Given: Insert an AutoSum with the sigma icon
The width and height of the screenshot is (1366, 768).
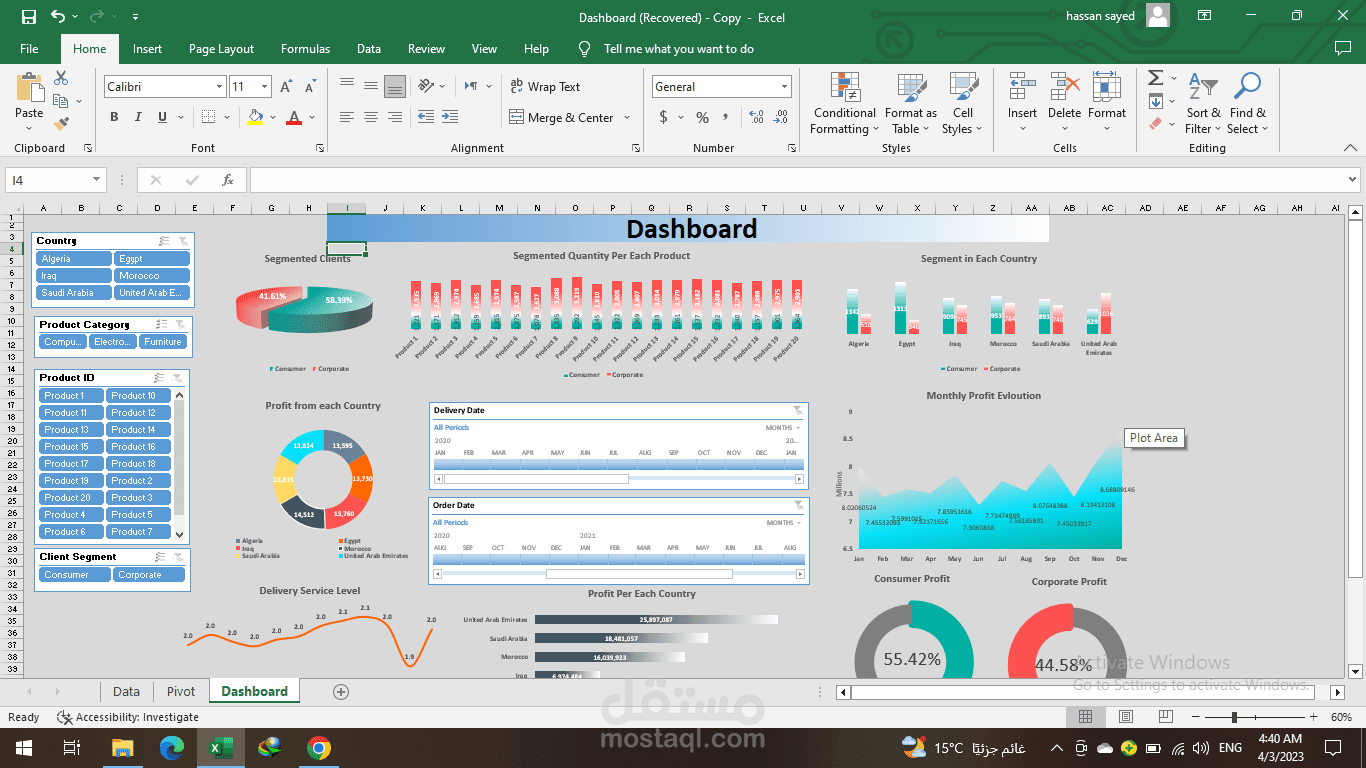Looking at the screenshot, I should [x=1155, y=78].
